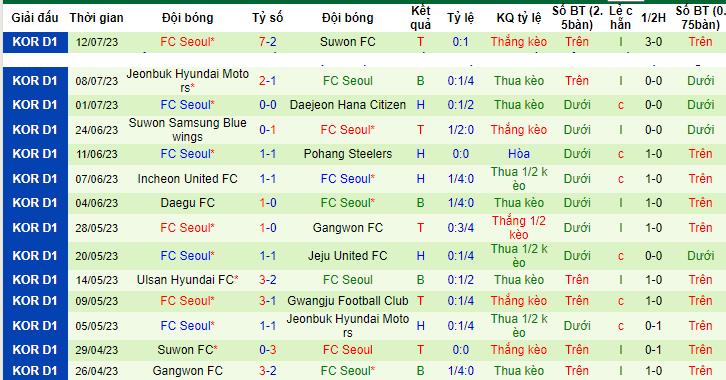Click the Giải đấu column header
726x380 pixels.
tap(35, 18)
